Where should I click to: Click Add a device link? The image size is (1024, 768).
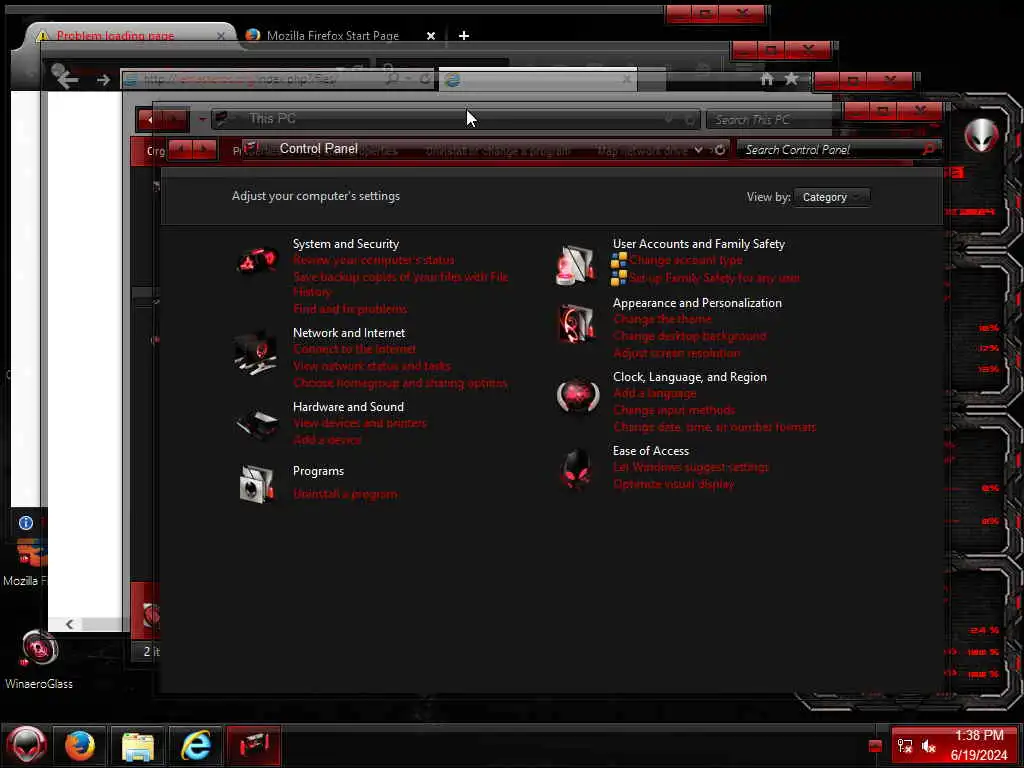click(x=327, y=440)
